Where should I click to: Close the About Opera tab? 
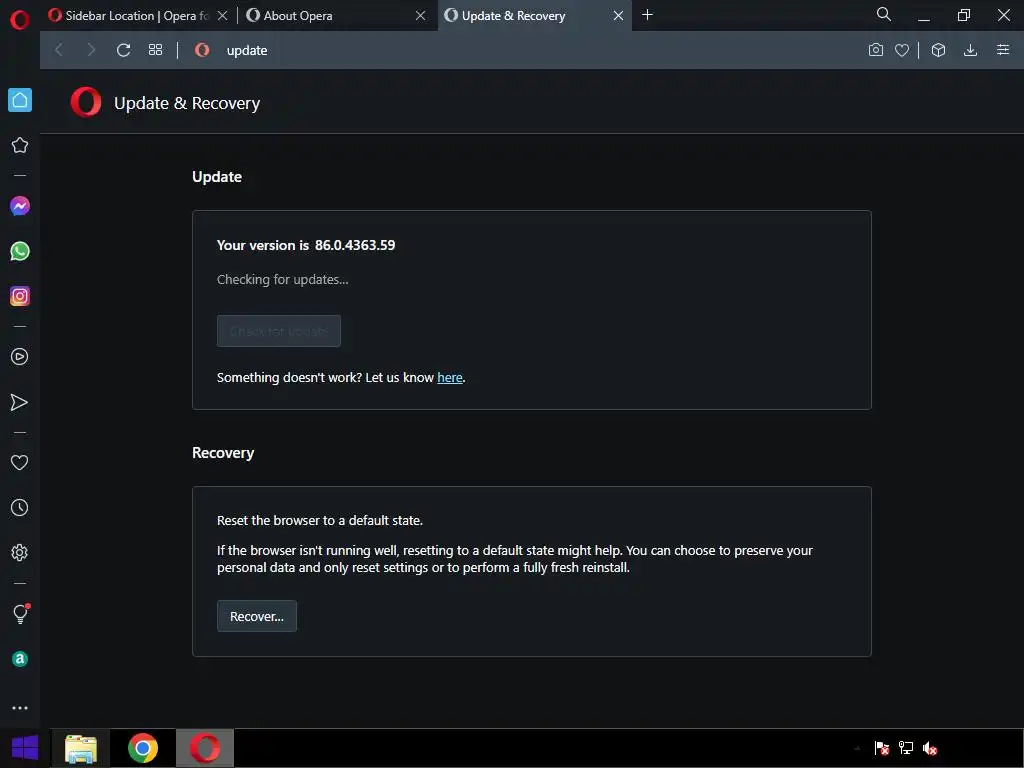point(421,16)
